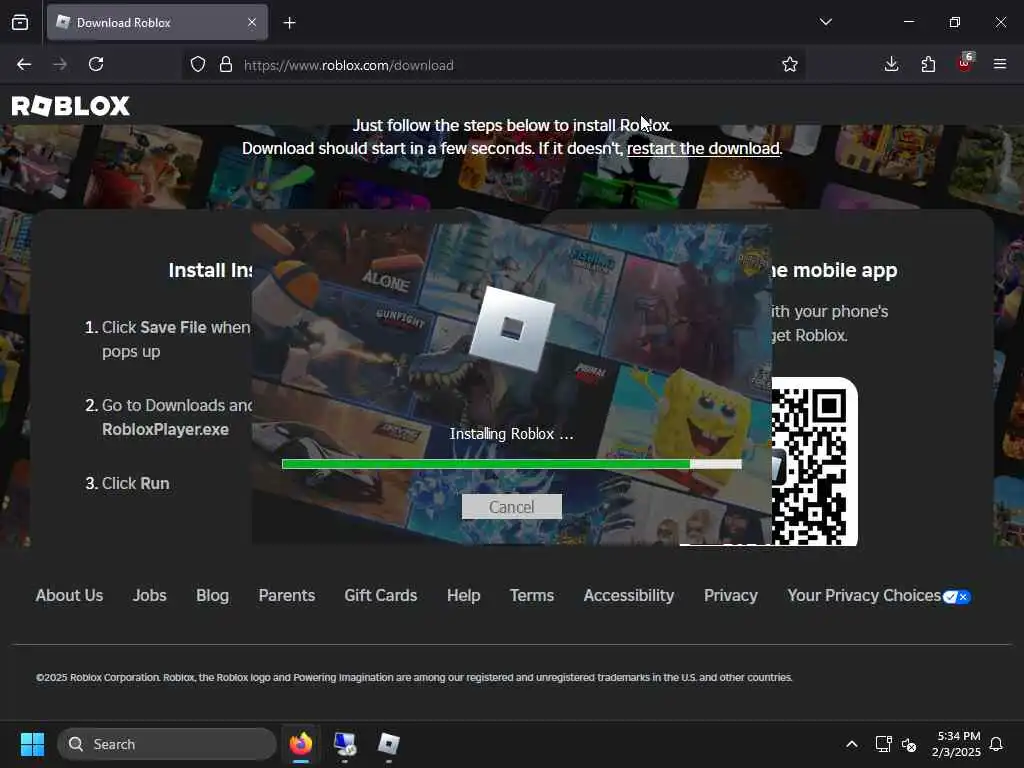Image resolution: width=1024 pixels, height=768 pixels.
Task: Open the Gift Cards footer link
Action: point(381,596)
